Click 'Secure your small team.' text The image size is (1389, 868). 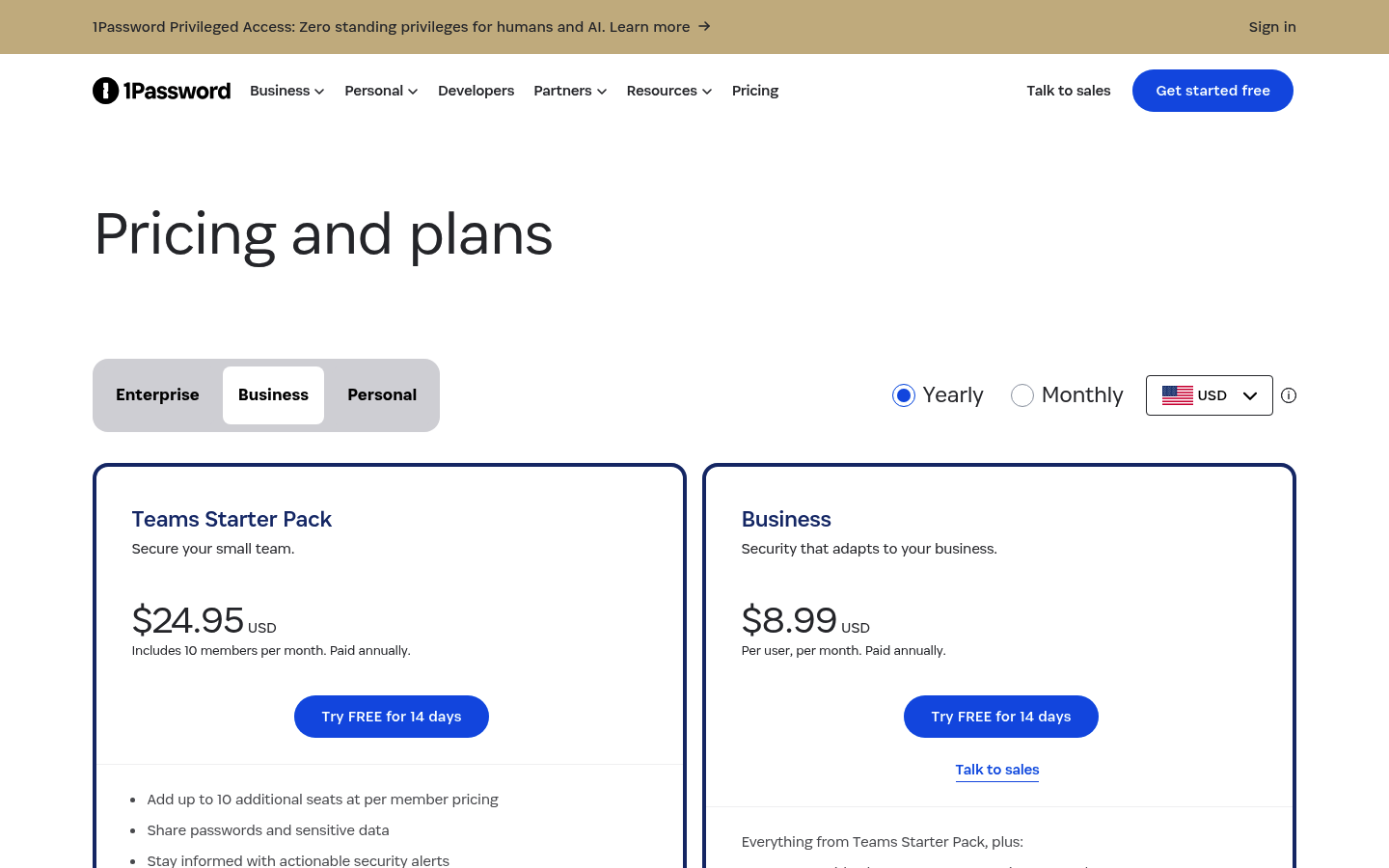tap(213, 549)
